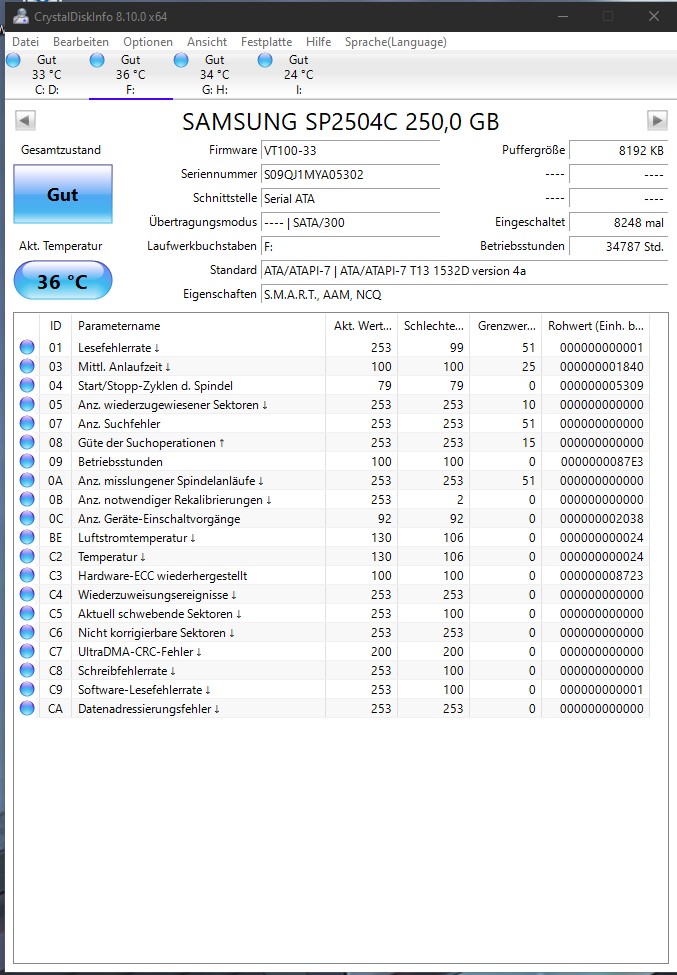This screenshot has width=677, height=975.
Task: Click status orb for Nicht korrigierbare Sektoren
Action: tap(27, 632)
